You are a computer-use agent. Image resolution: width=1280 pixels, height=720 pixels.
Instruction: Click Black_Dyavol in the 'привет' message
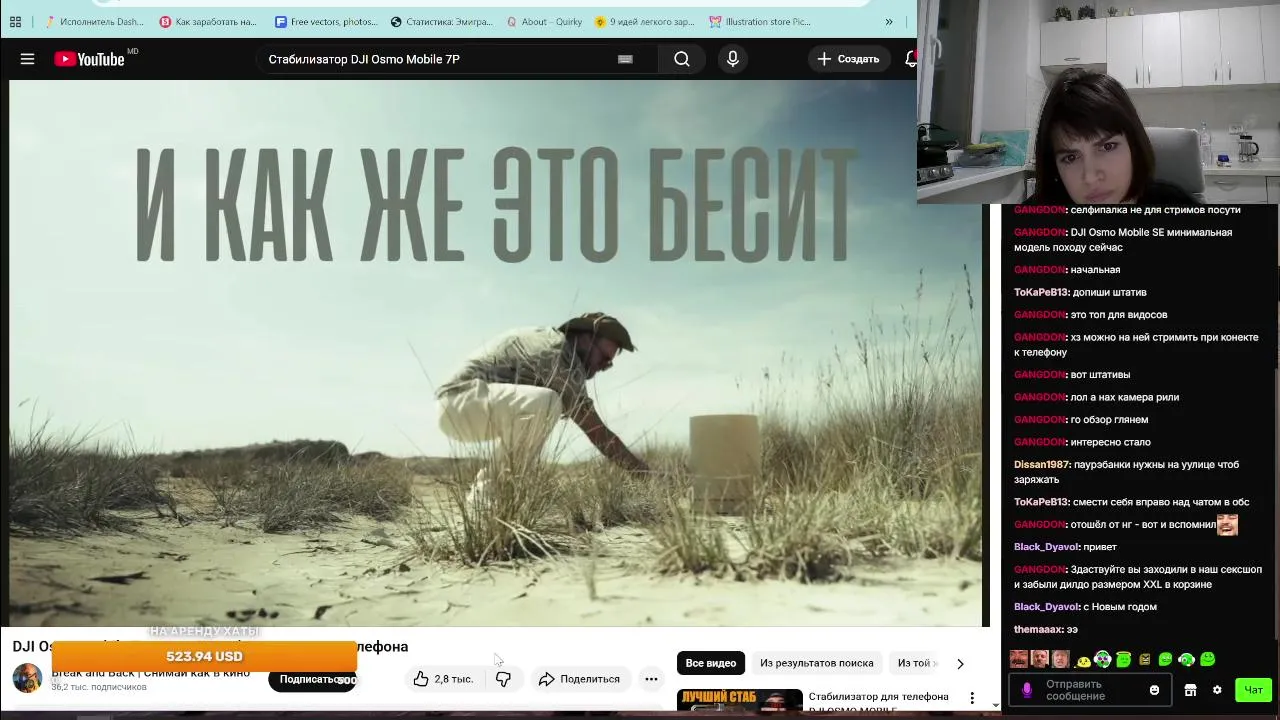(1045, 547)
